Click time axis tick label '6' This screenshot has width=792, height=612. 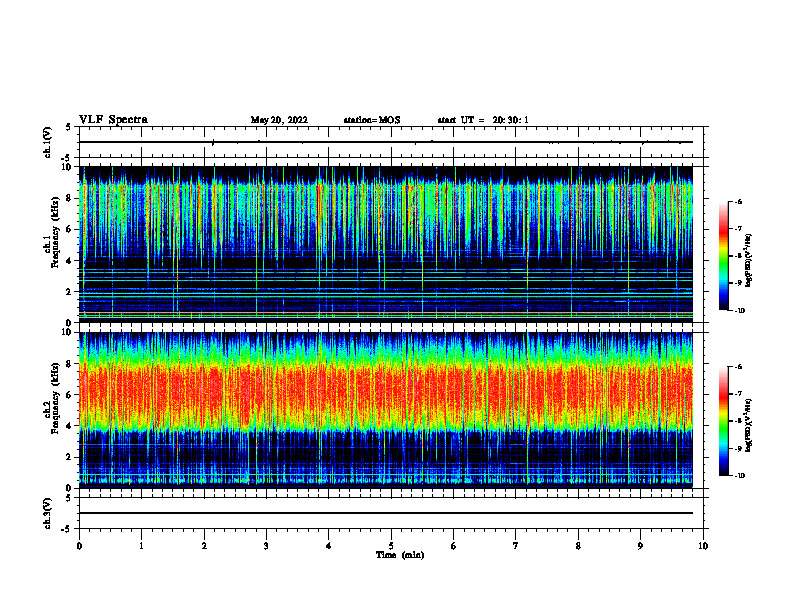[454, 546]
